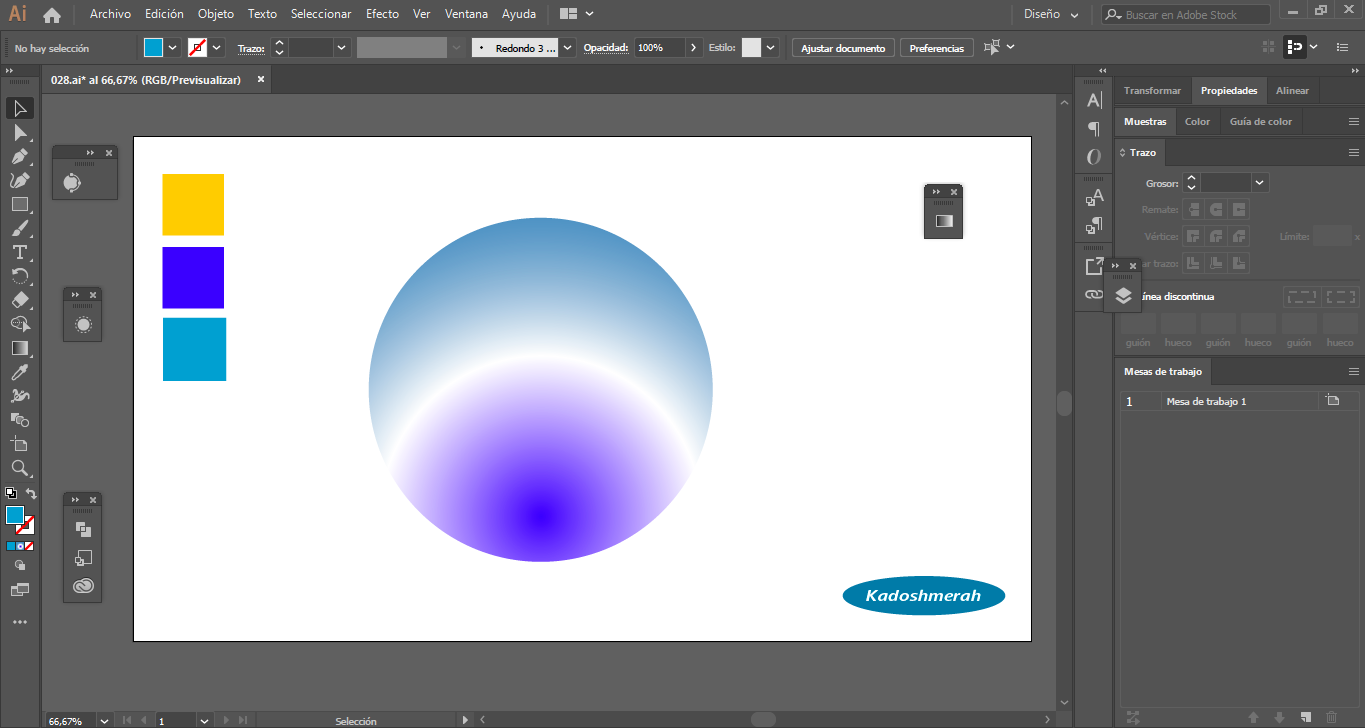Open the OpenType panel icon
Image resolution: width=1365 pixels, height=728 pixels.
[1094, 157]
